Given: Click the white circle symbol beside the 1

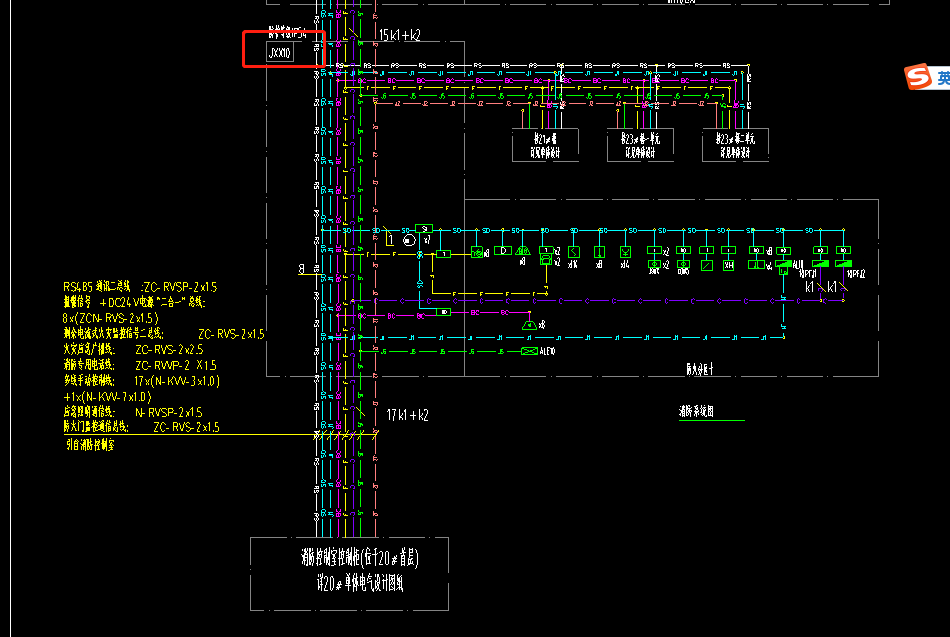Looking at the screenshot, I should coord(410,241).
